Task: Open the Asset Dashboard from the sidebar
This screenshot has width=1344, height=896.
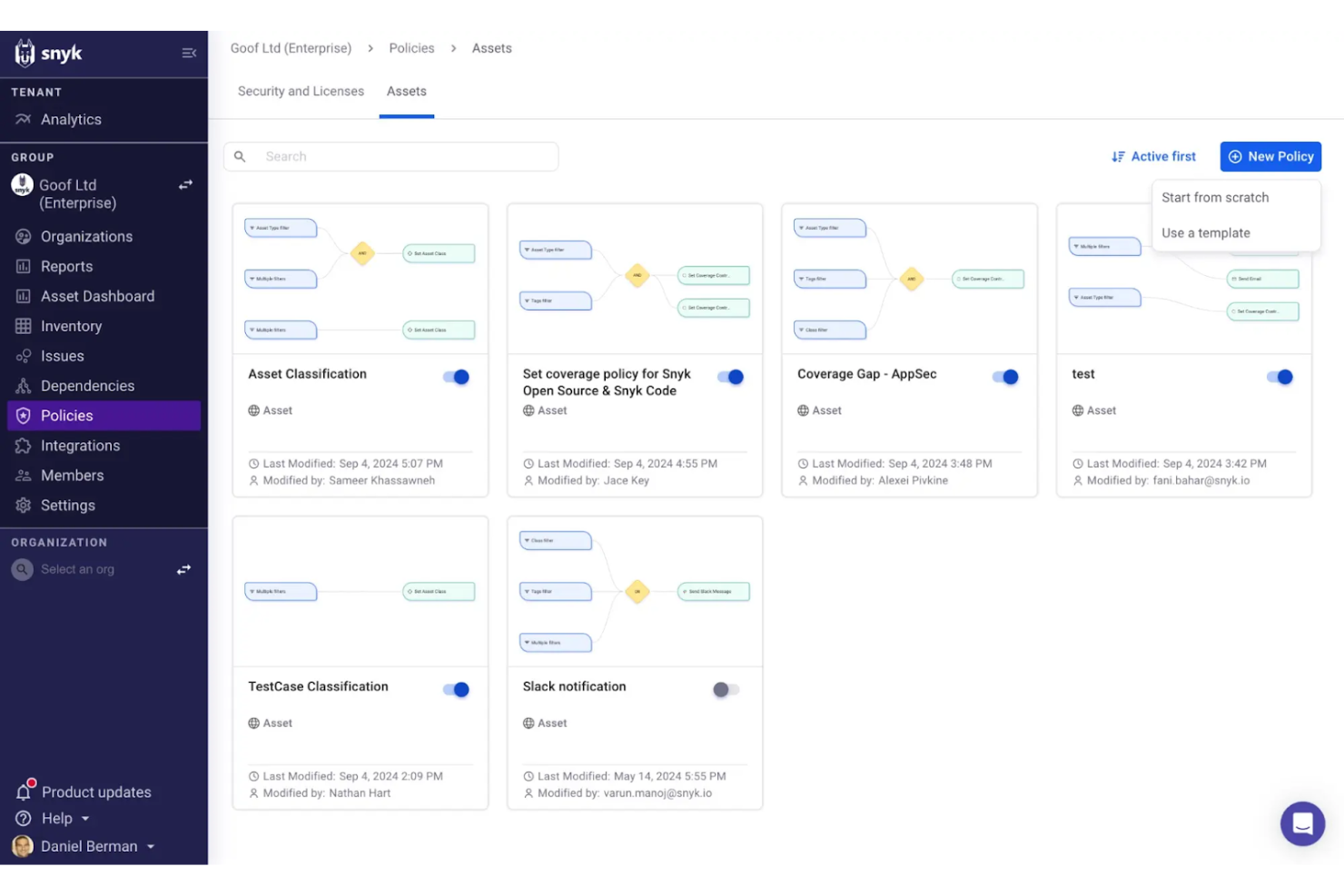Action: point(97,296)
